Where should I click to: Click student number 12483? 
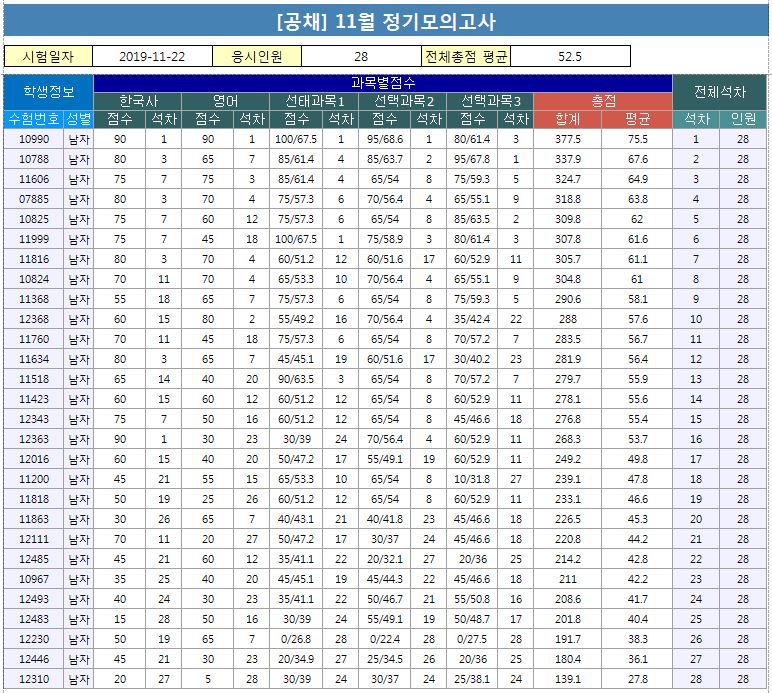[33, 619]
